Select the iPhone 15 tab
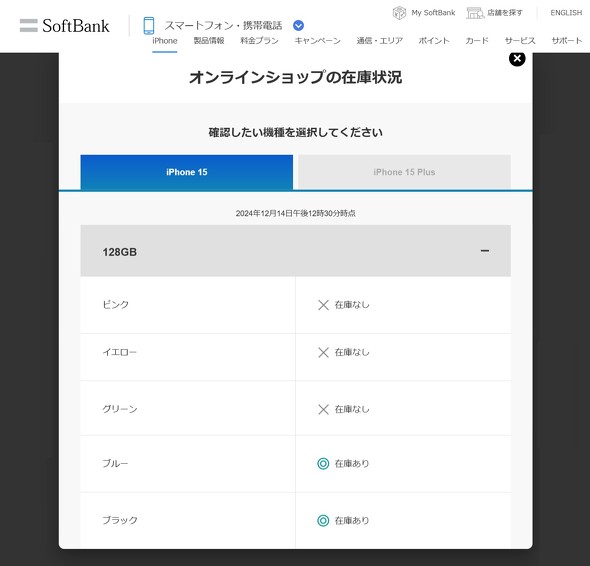 [187, 172]
